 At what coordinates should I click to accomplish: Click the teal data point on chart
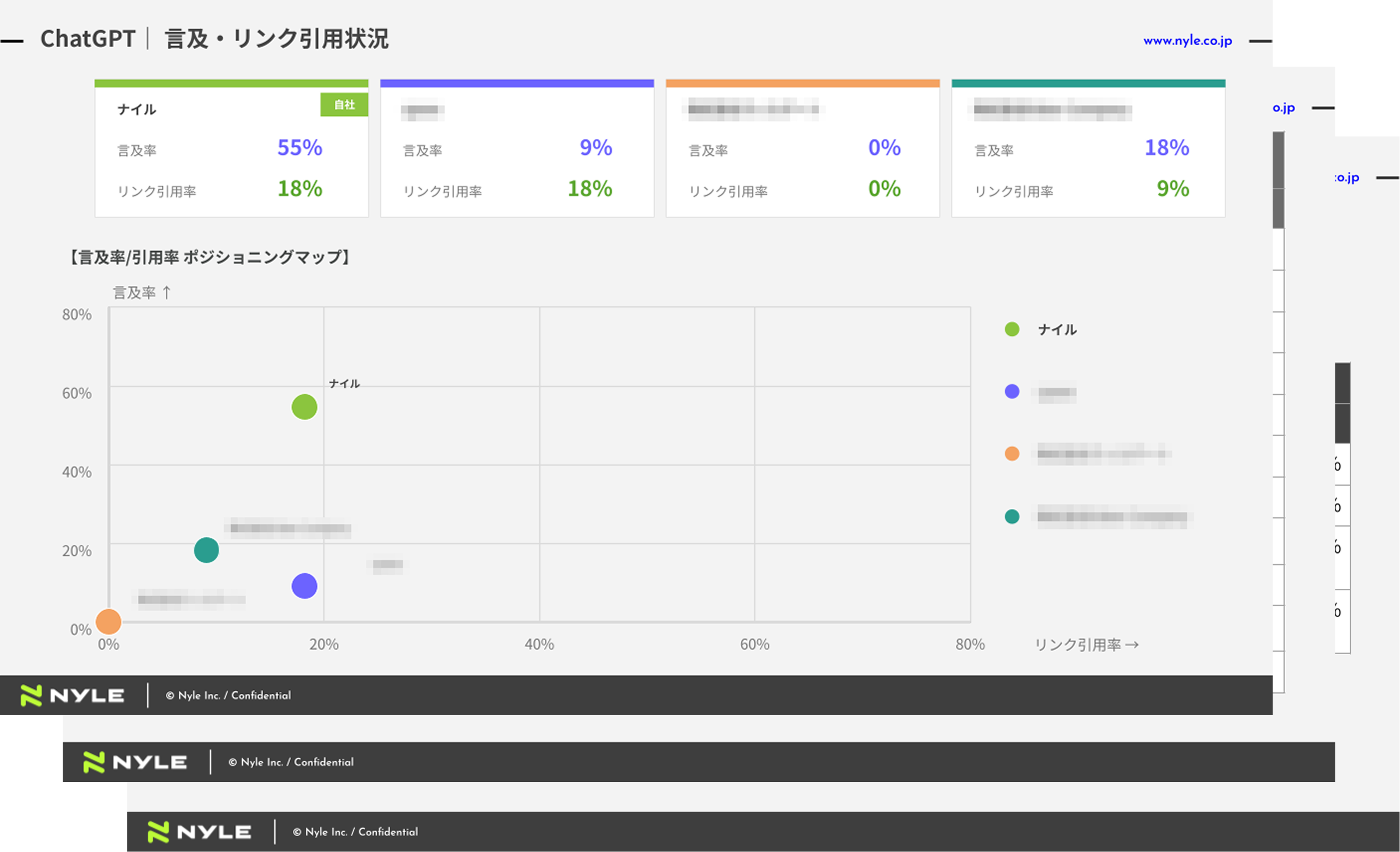(206, 551)
